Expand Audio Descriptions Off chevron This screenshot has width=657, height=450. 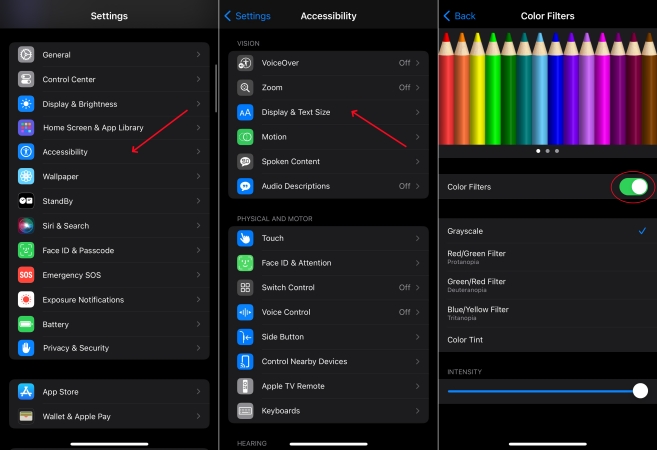(417, 186)
